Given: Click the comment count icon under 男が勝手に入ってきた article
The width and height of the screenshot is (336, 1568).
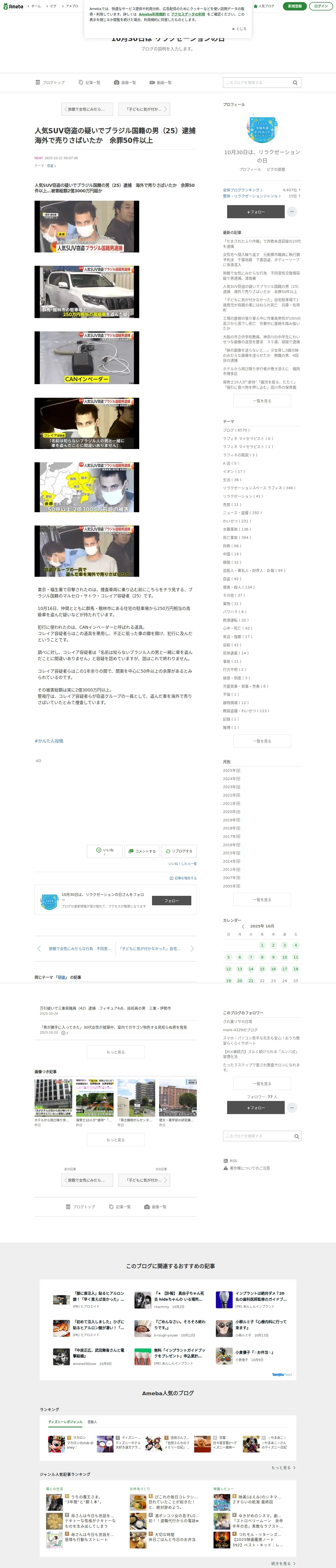Looking at the screenshot, I should [65, 1033].
